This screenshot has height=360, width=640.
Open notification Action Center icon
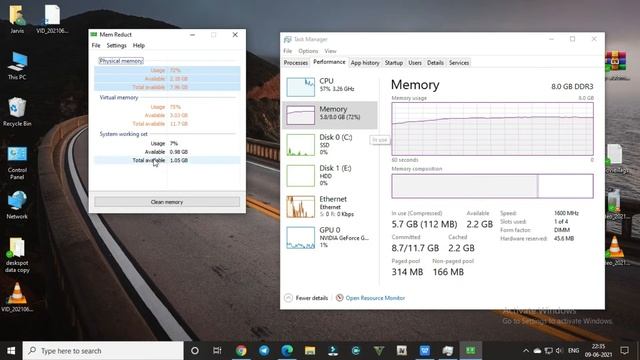(624, 351)
